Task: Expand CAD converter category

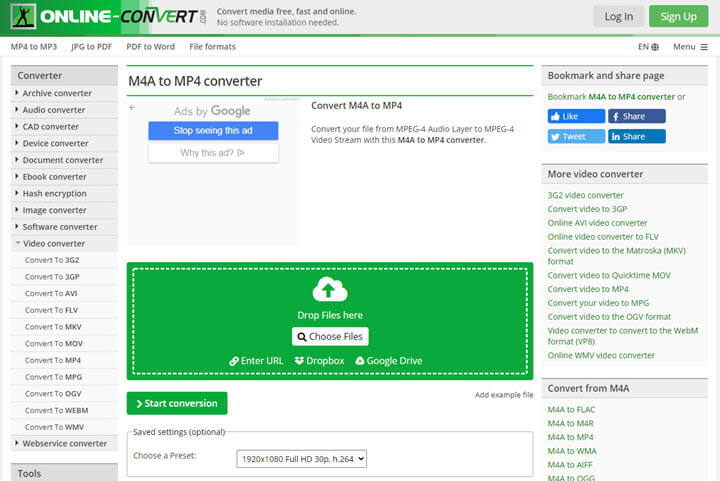Action: pyautogui.click(x=64, y=127)
